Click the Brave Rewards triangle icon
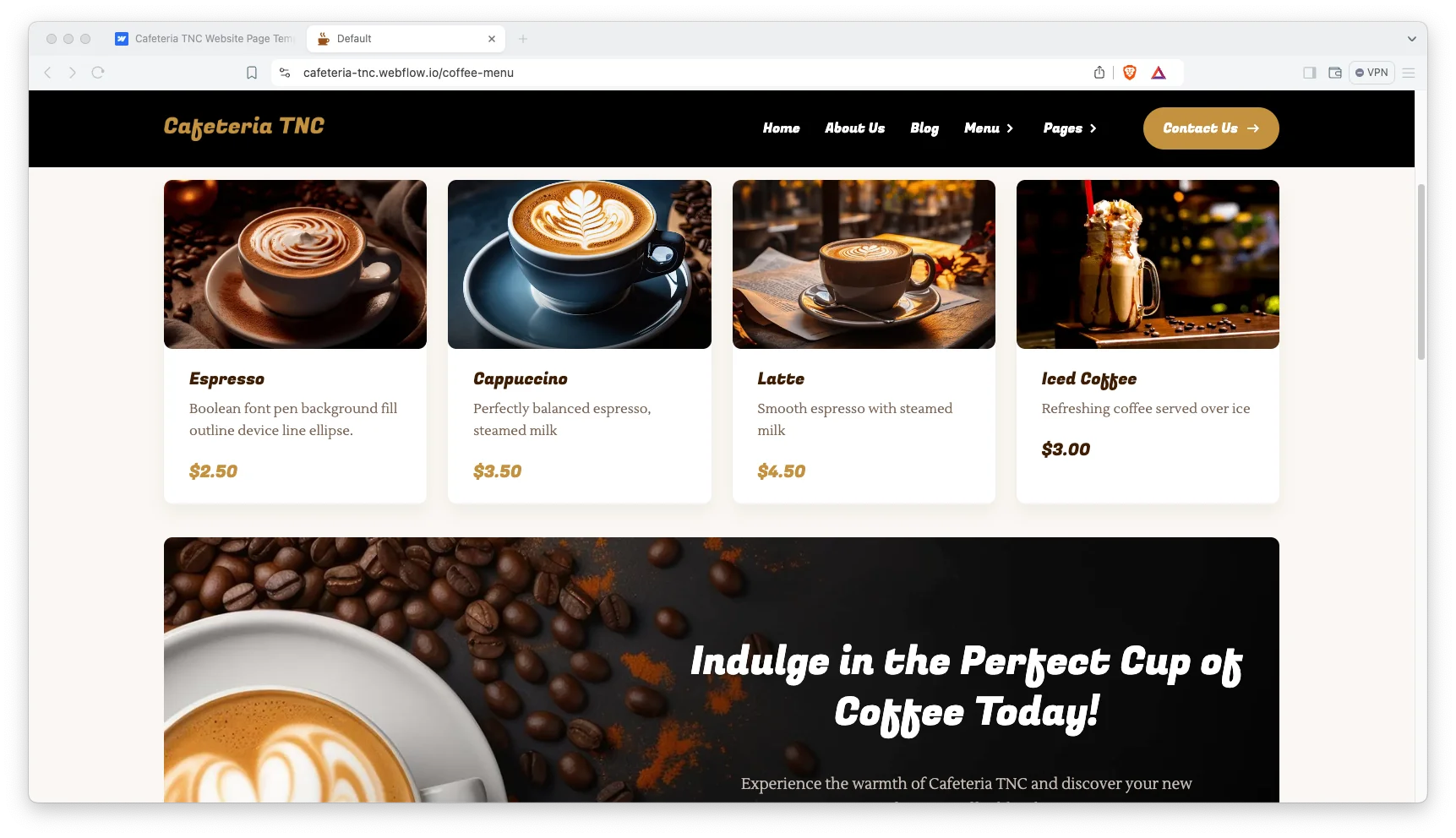1456x838 pixels. point(1159,73)
